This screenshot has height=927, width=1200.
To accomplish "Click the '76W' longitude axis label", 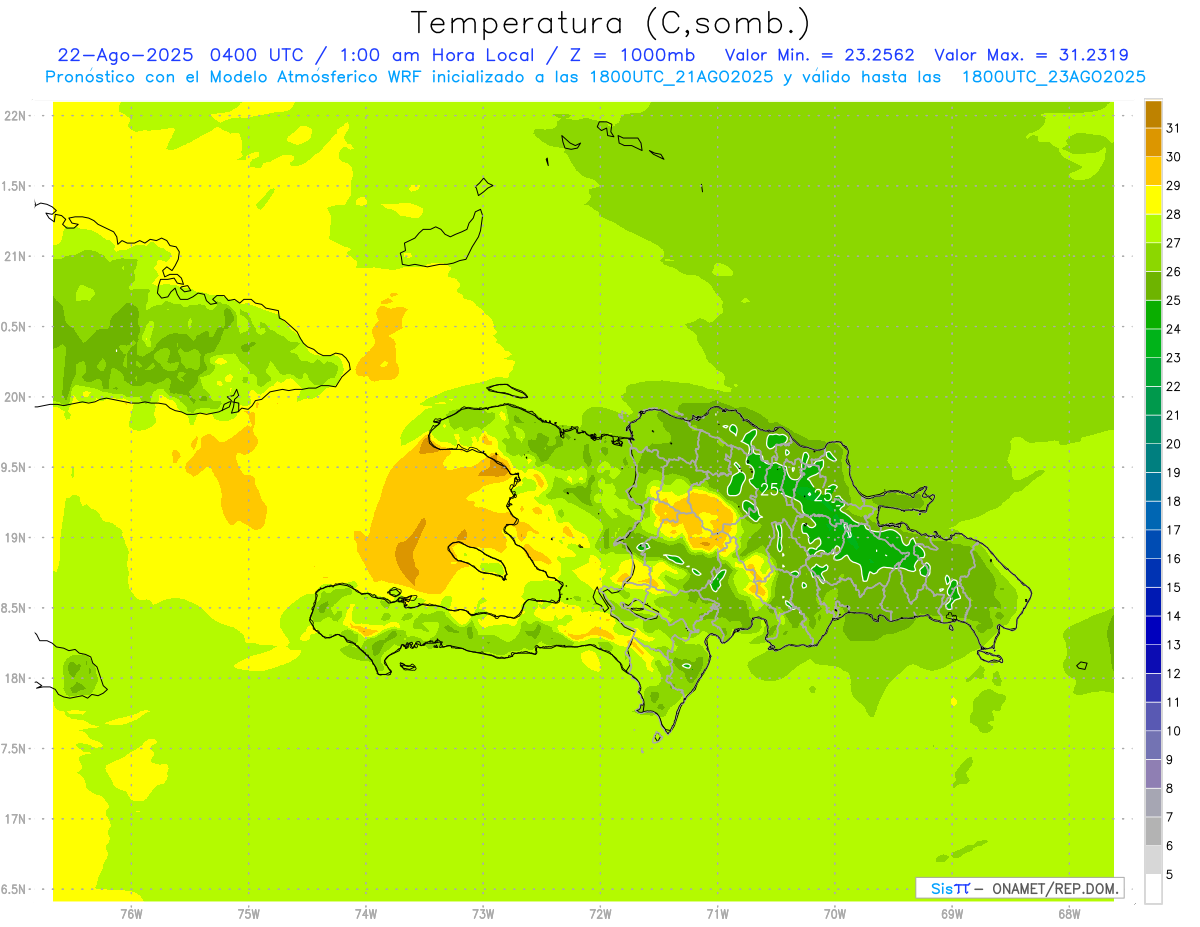I will click(131, 914).
